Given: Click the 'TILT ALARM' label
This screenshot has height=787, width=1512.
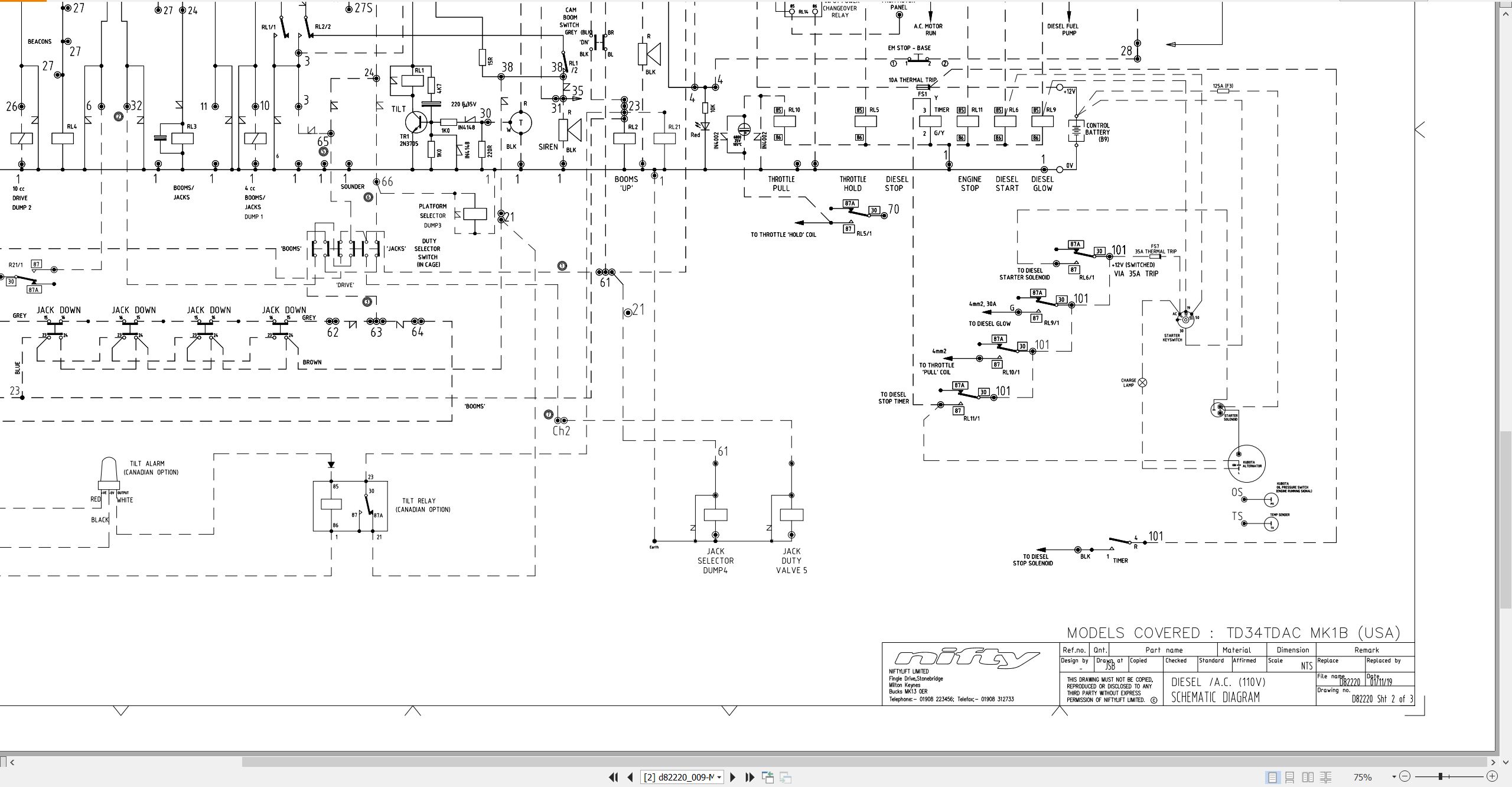Looking at the screenshot, I should point(147,464).
